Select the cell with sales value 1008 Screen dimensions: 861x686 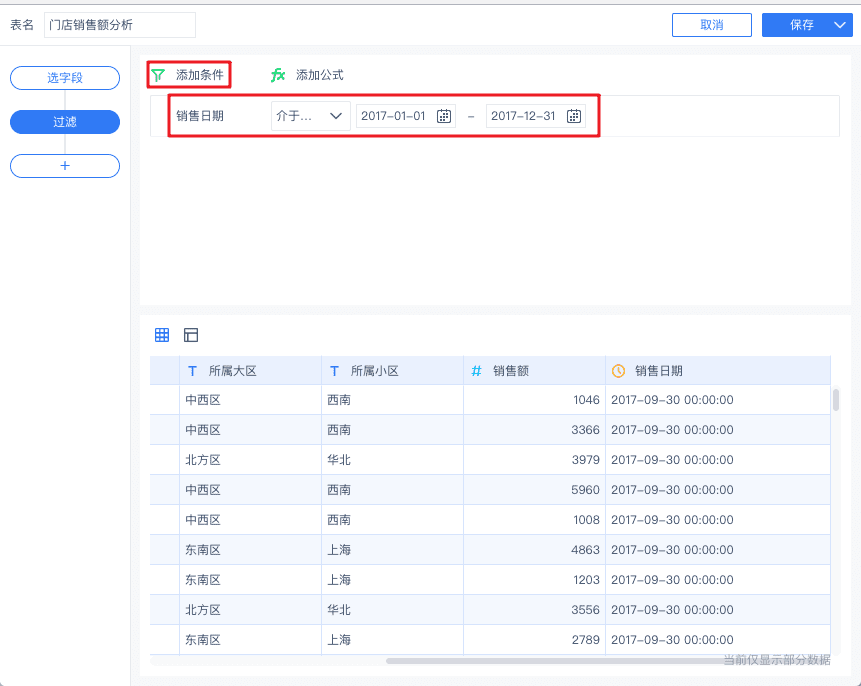tap(534, 520)
